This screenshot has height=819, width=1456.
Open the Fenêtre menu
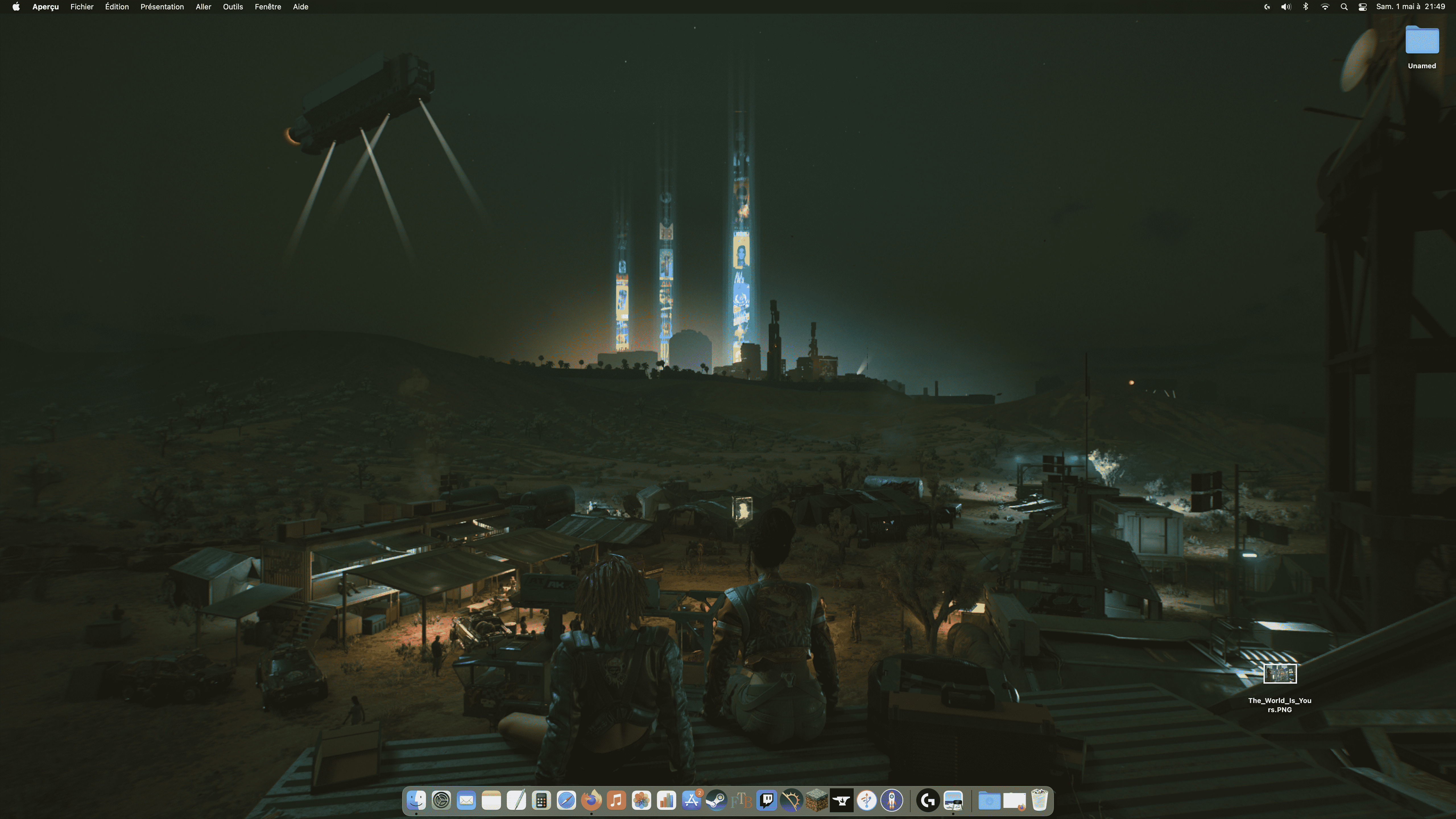[268, 7]
